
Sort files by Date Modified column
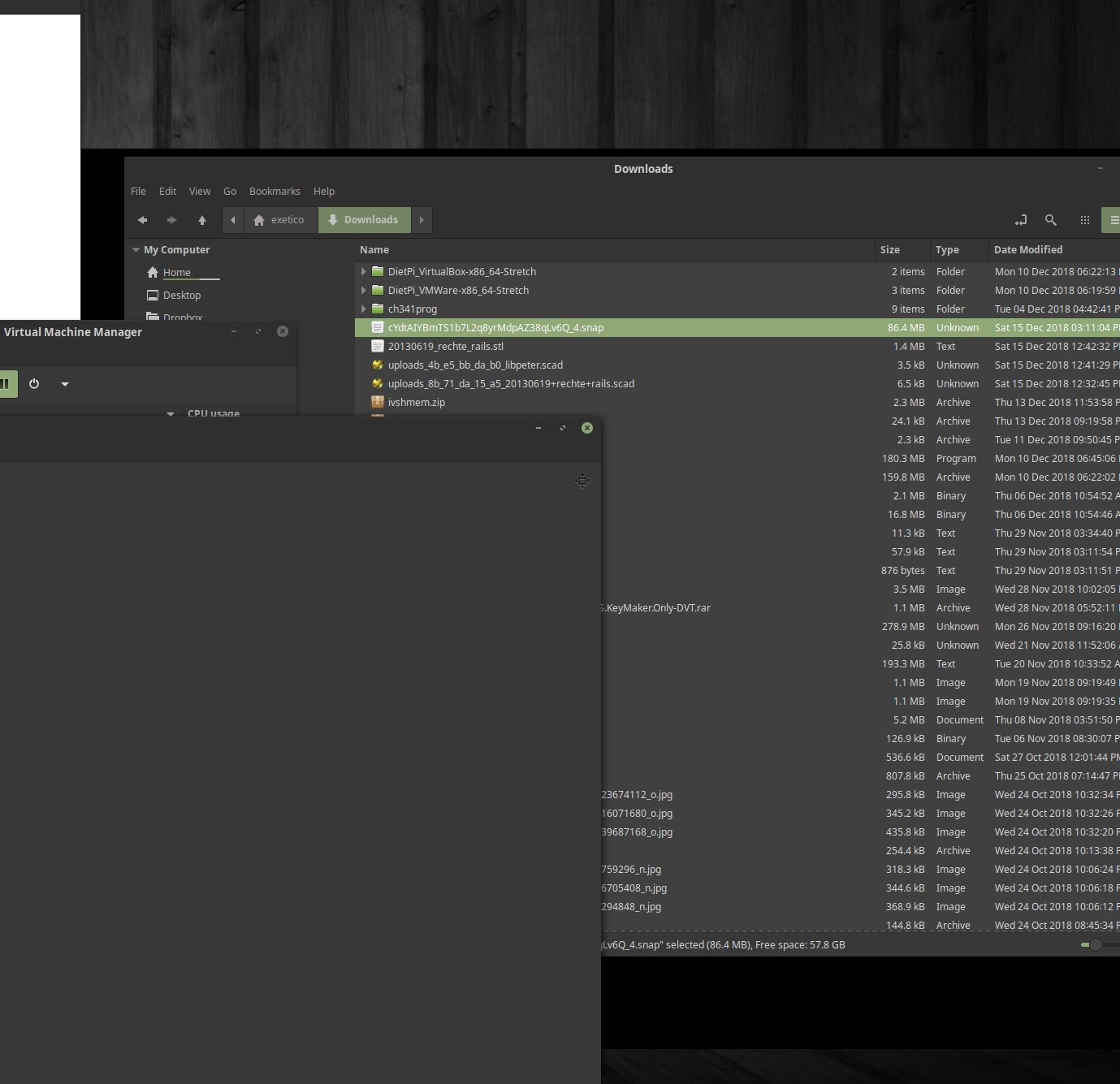pyautogui.click(x=1028, y=250)
